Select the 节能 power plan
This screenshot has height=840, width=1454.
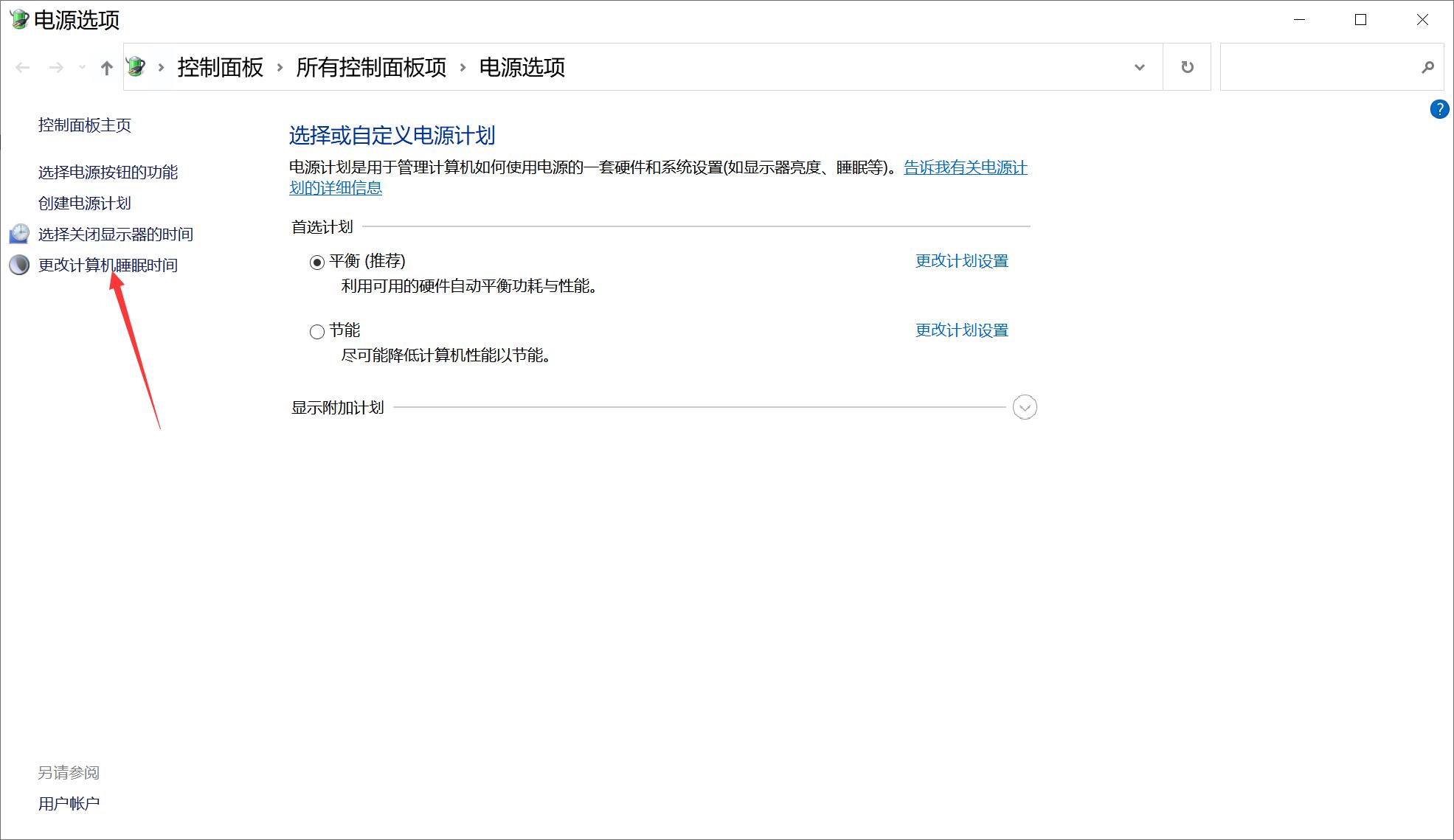[317, 331]
